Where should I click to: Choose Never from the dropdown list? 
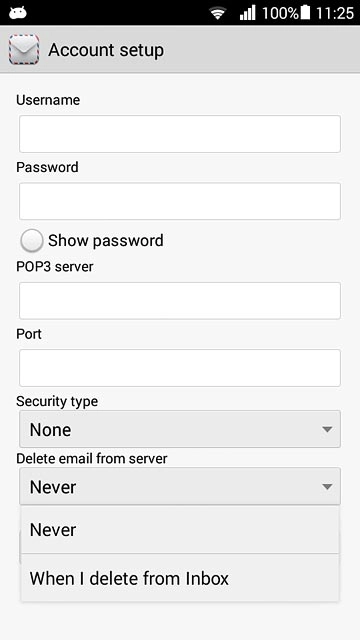click(x=180, y=530)
